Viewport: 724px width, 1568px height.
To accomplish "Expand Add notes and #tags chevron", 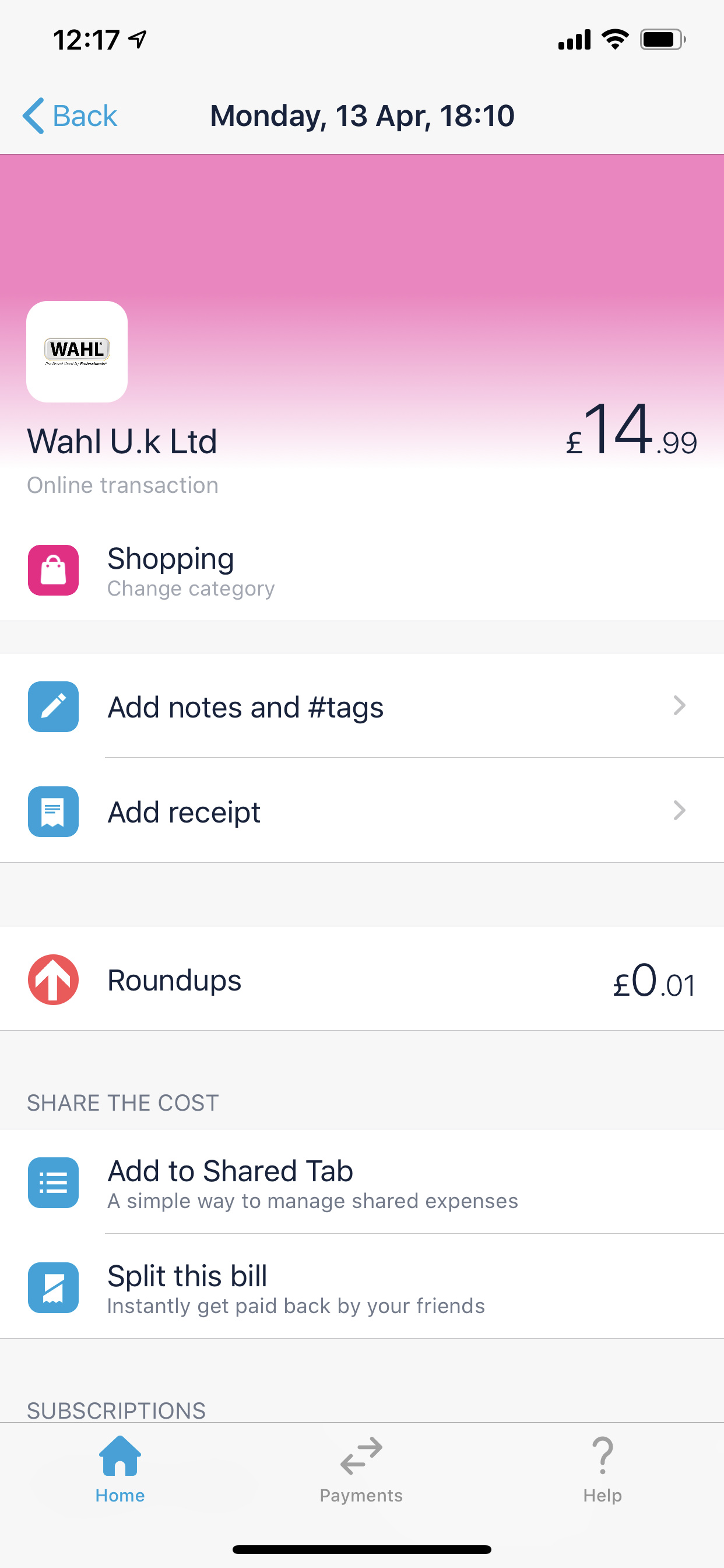I will 679,706.
